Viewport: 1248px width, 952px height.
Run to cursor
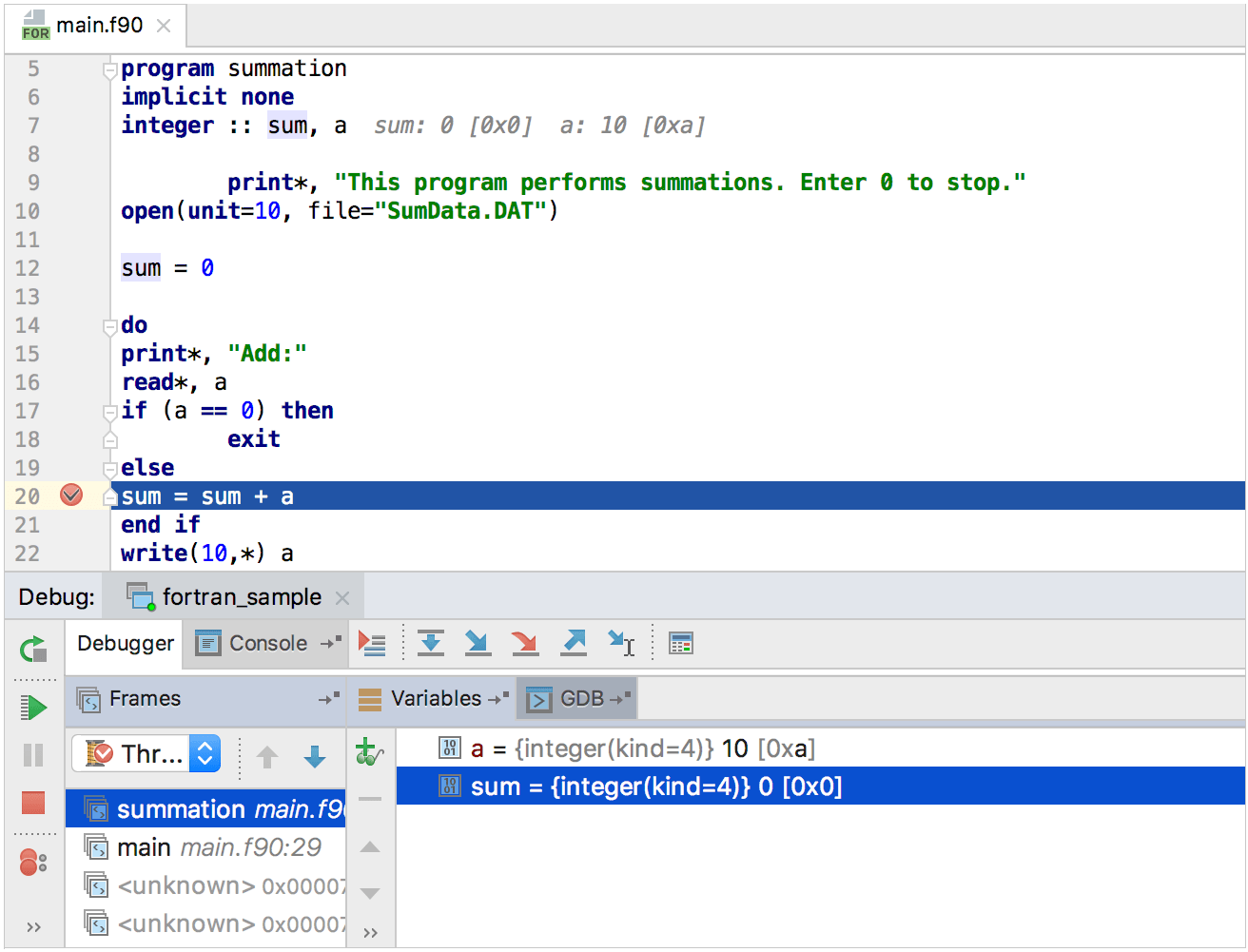coord(619,643)
